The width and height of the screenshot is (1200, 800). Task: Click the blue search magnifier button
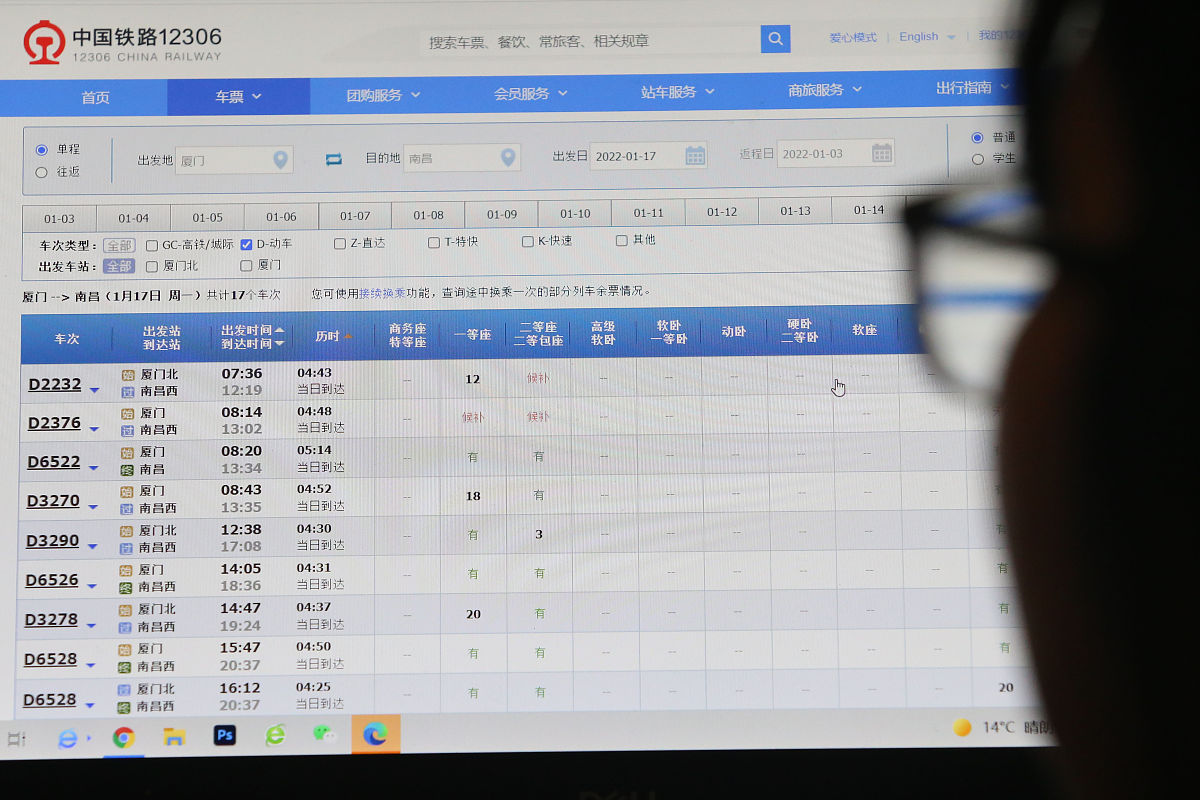tap(775, 39)
